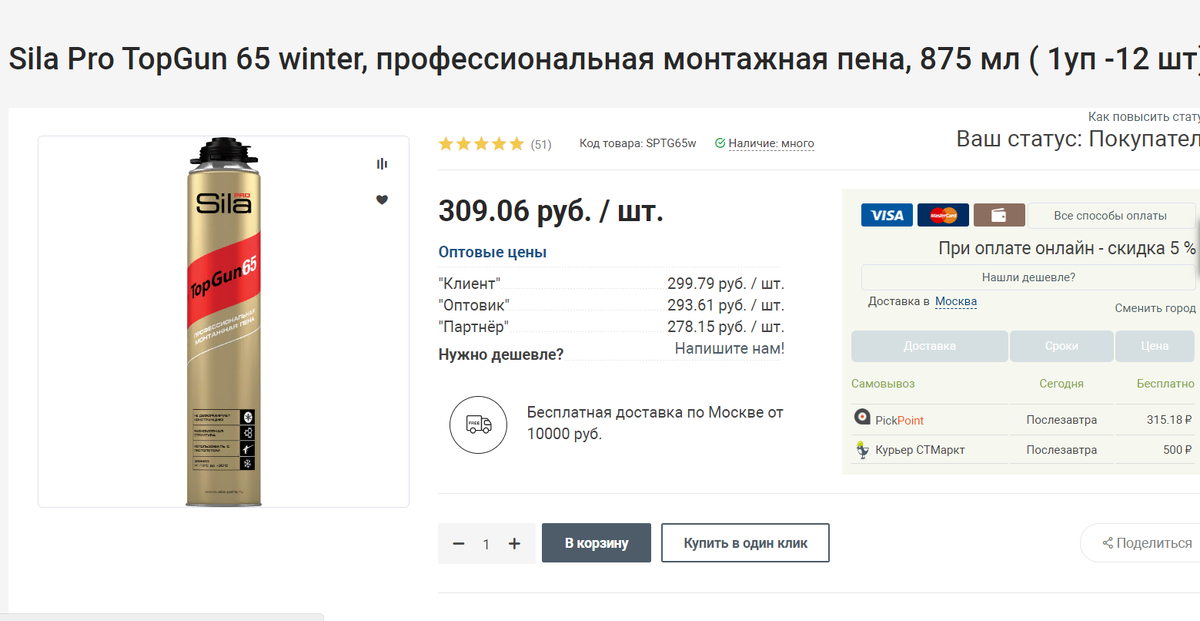1200x621 pixels.
Task: Click the Сегодня pickup term cell
Action: 1061,383
